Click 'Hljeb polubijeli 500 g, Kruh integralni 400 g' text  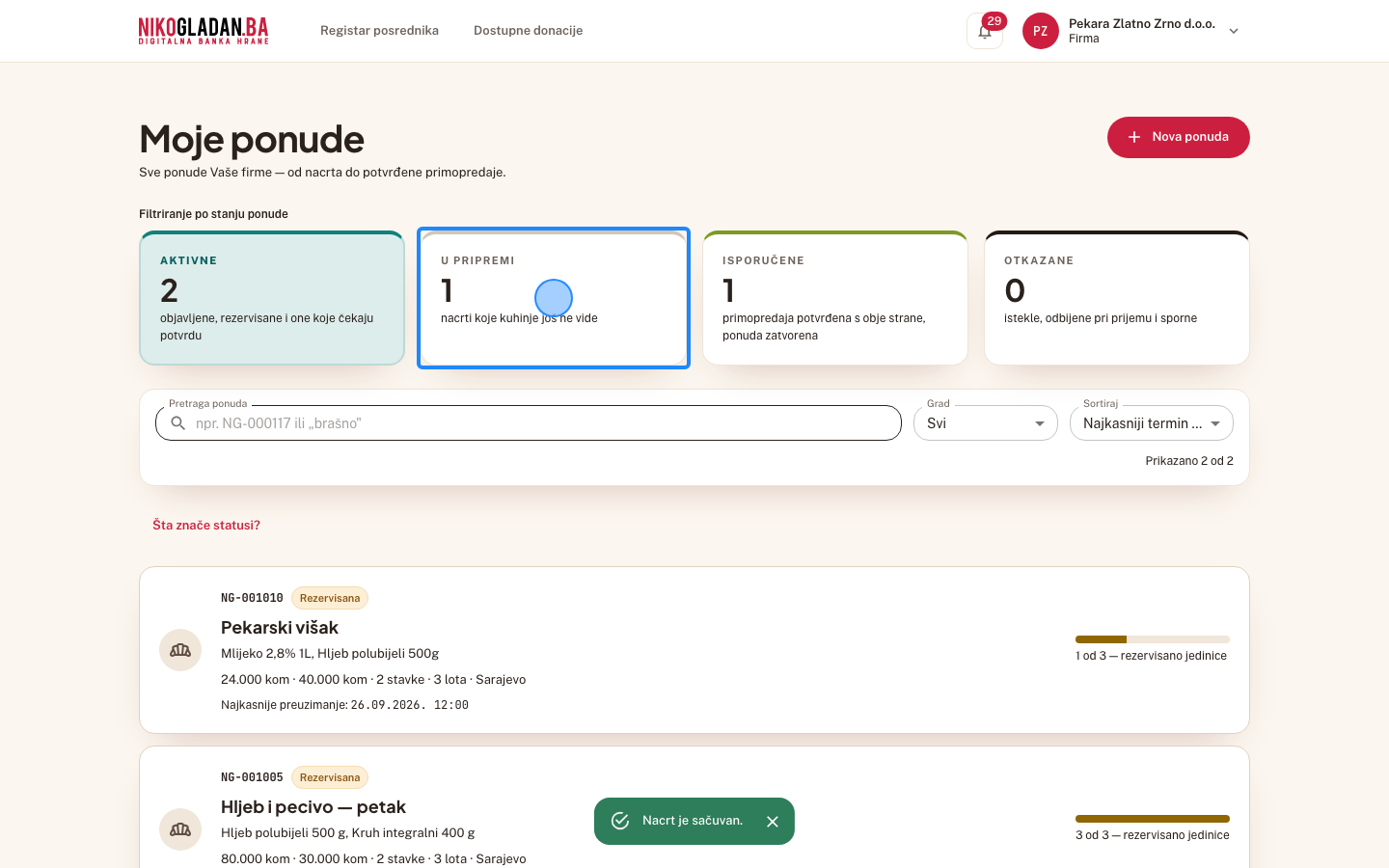point(348,832)
